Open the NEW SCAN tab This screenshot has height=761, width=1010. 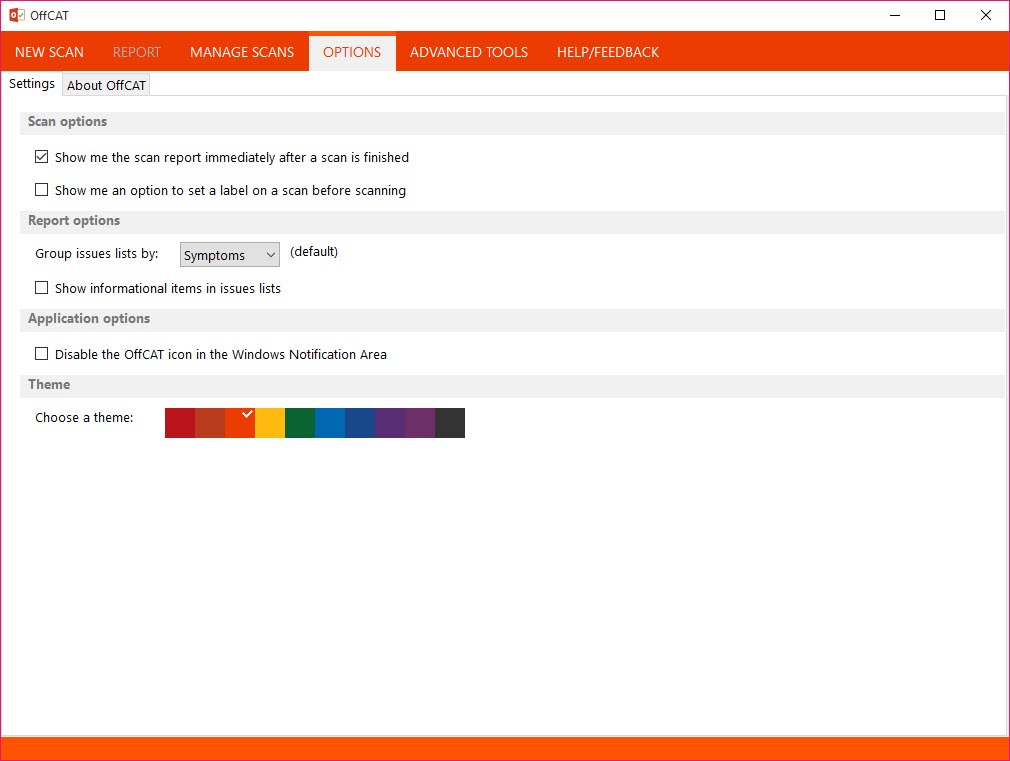pyautogui.click(x=50, y=52)
